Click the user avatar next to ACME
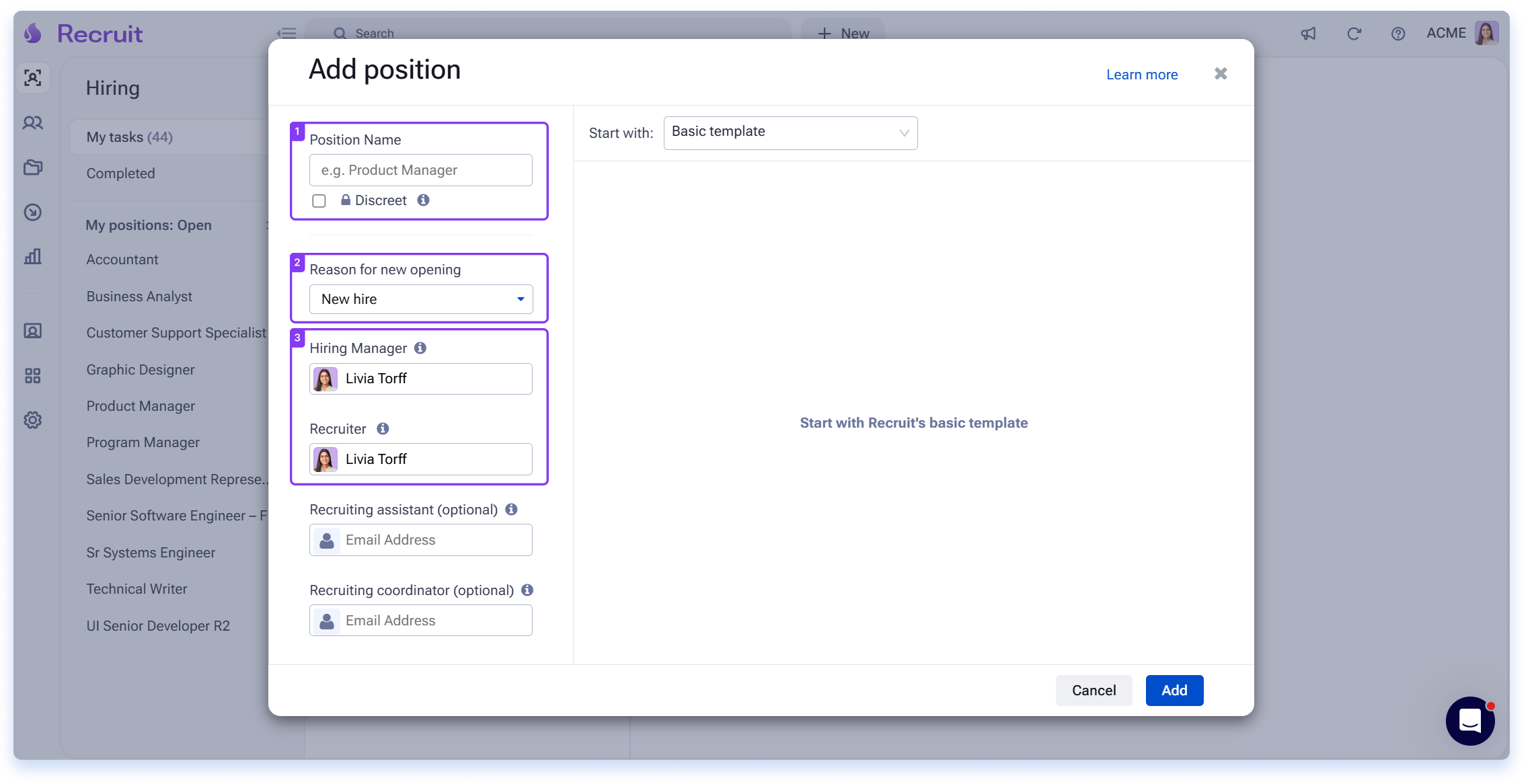 (1486, 33)
